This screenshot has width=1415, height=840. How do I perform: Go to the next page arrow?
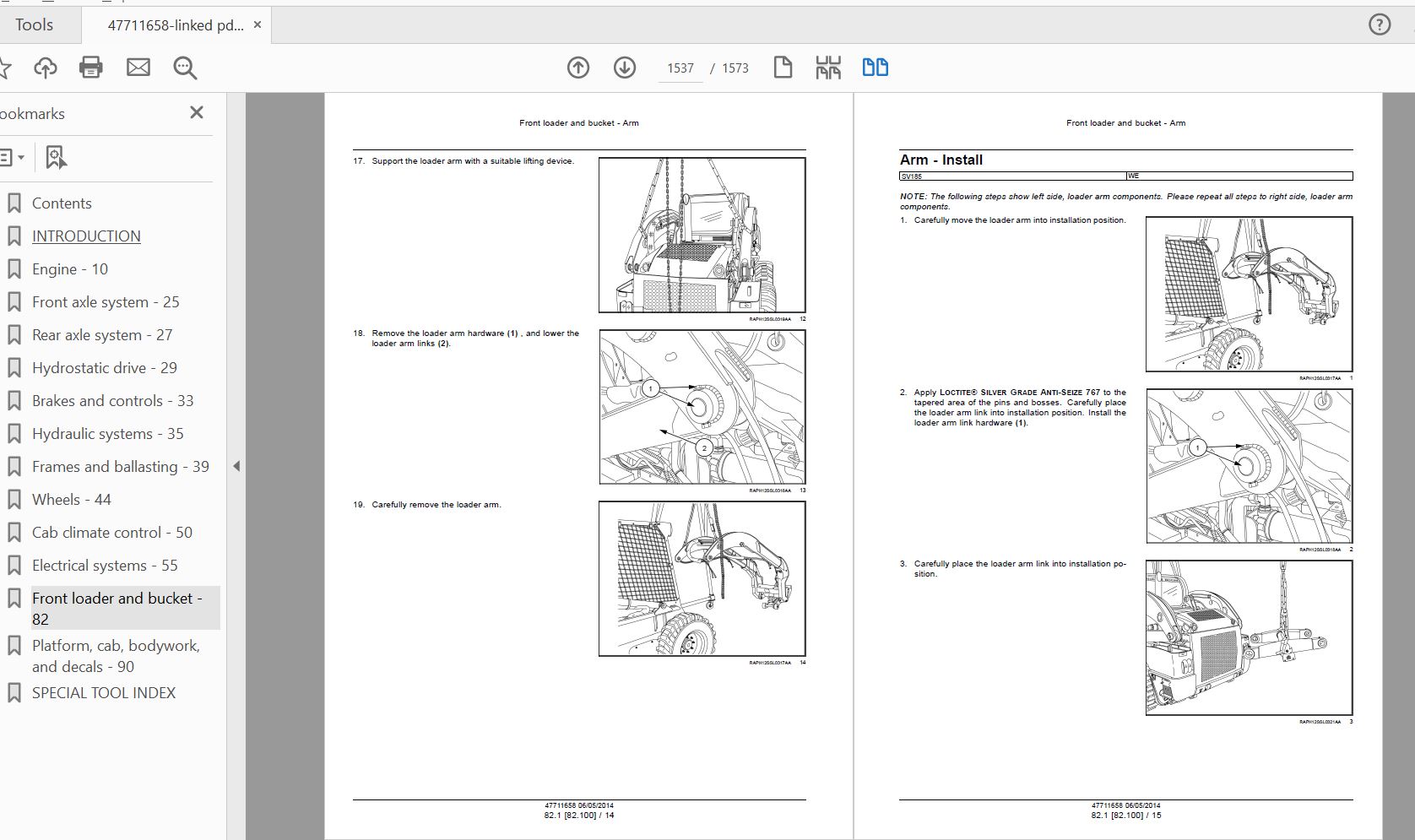click(x=625, y=68)
